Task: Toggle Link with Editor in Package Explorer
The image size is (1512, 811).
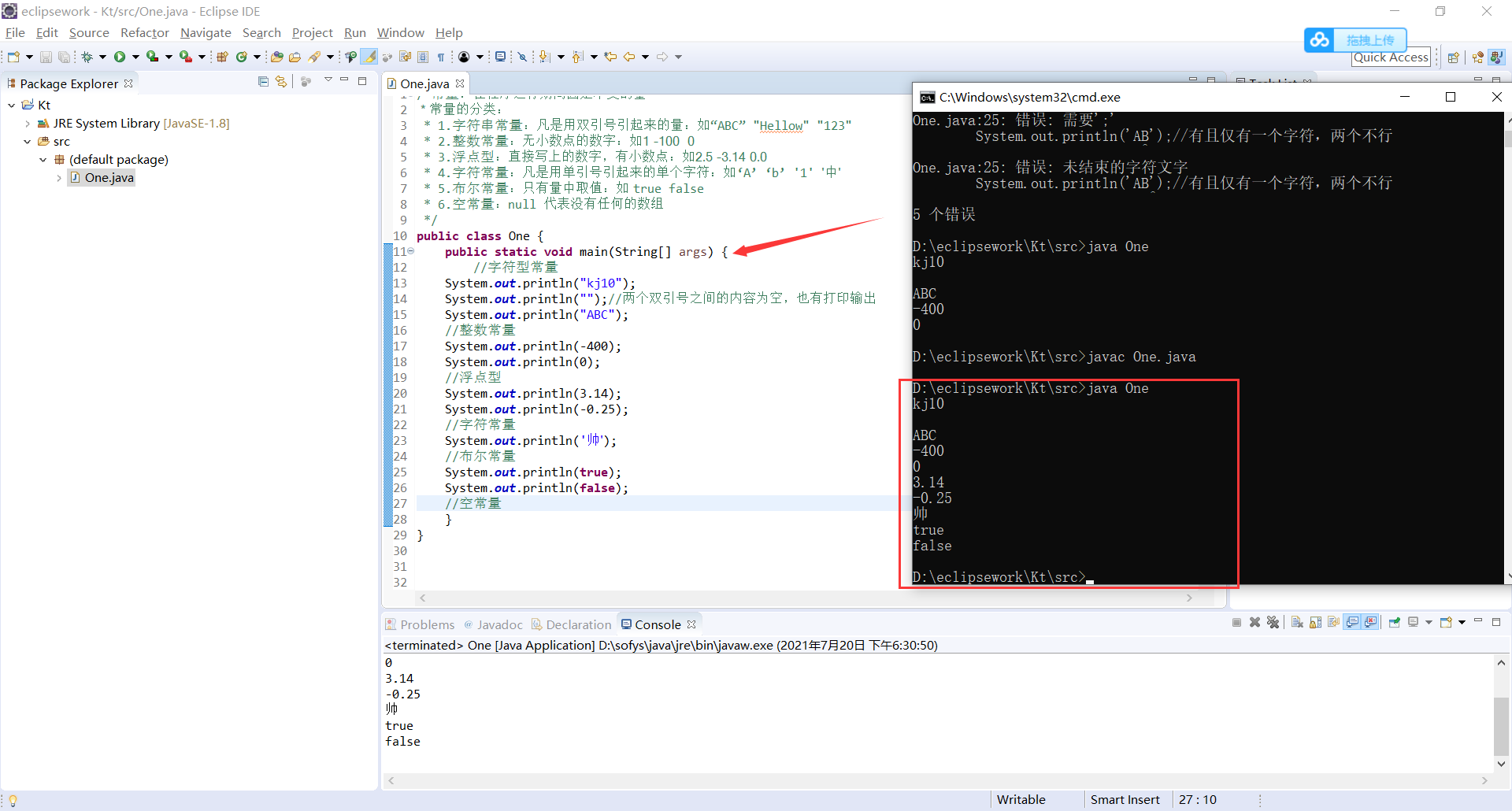Action: pyautogui.click(x=281, y=81)
